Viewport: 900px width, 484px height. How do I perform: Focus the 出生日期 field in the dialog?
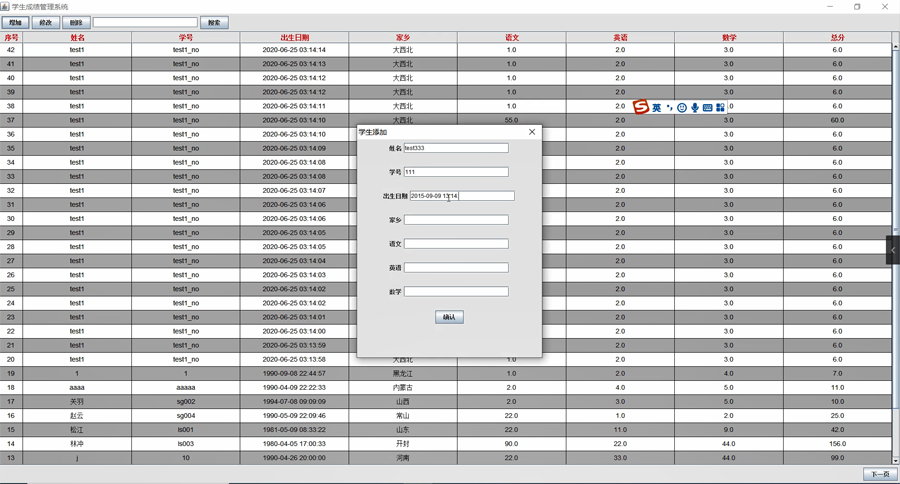click(462, 196)
